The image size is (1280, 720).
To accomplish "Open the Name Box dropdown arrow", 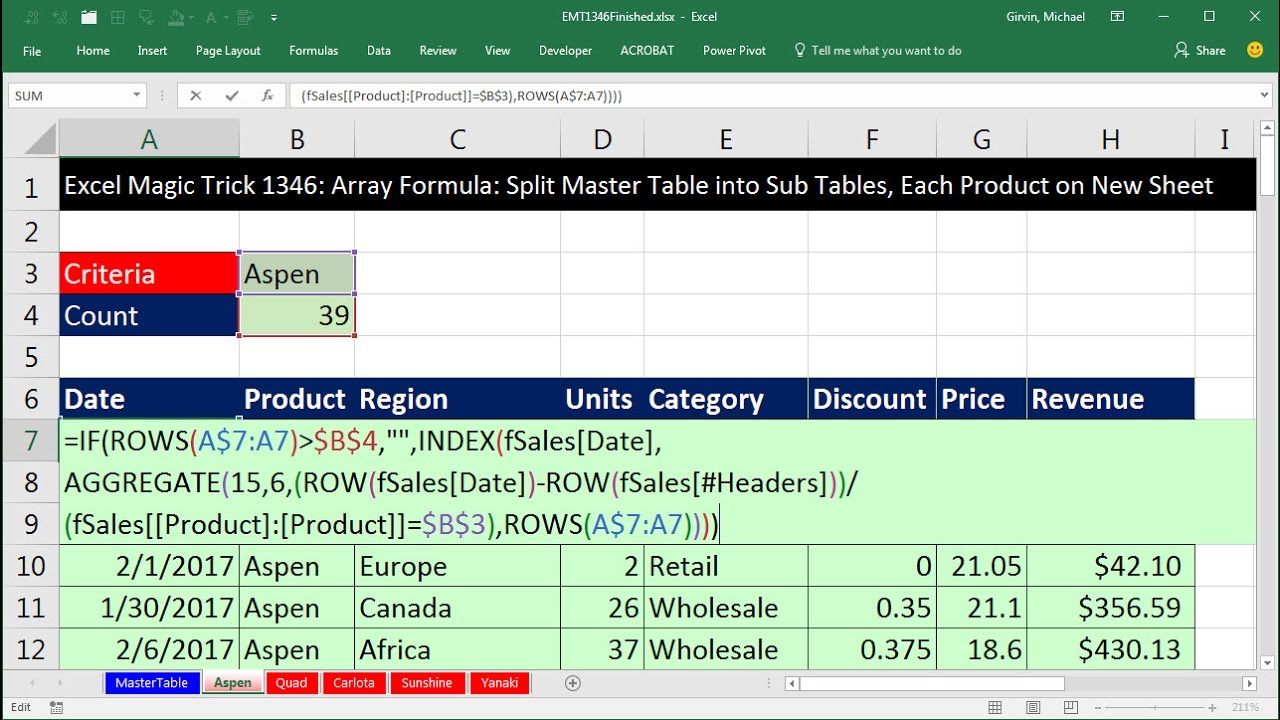I will pyautogui.click(x=137, y=96).
